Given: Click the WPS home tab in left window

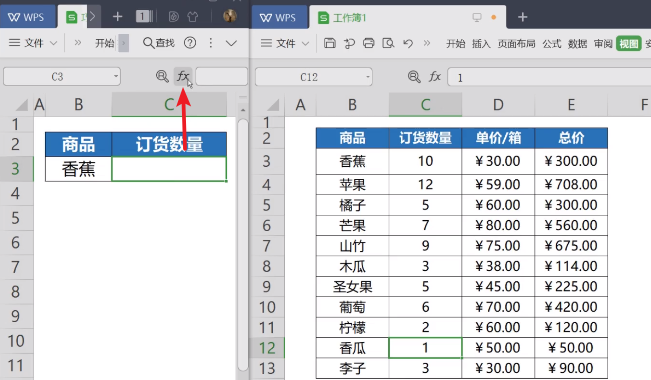Looking at the screenshot, I should click(27, 17).
